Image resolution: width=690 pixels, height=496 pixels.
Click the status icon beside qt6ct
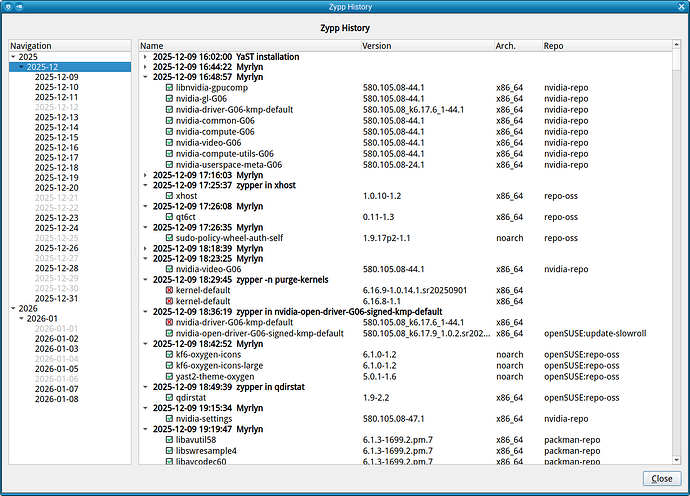point(169,216)
